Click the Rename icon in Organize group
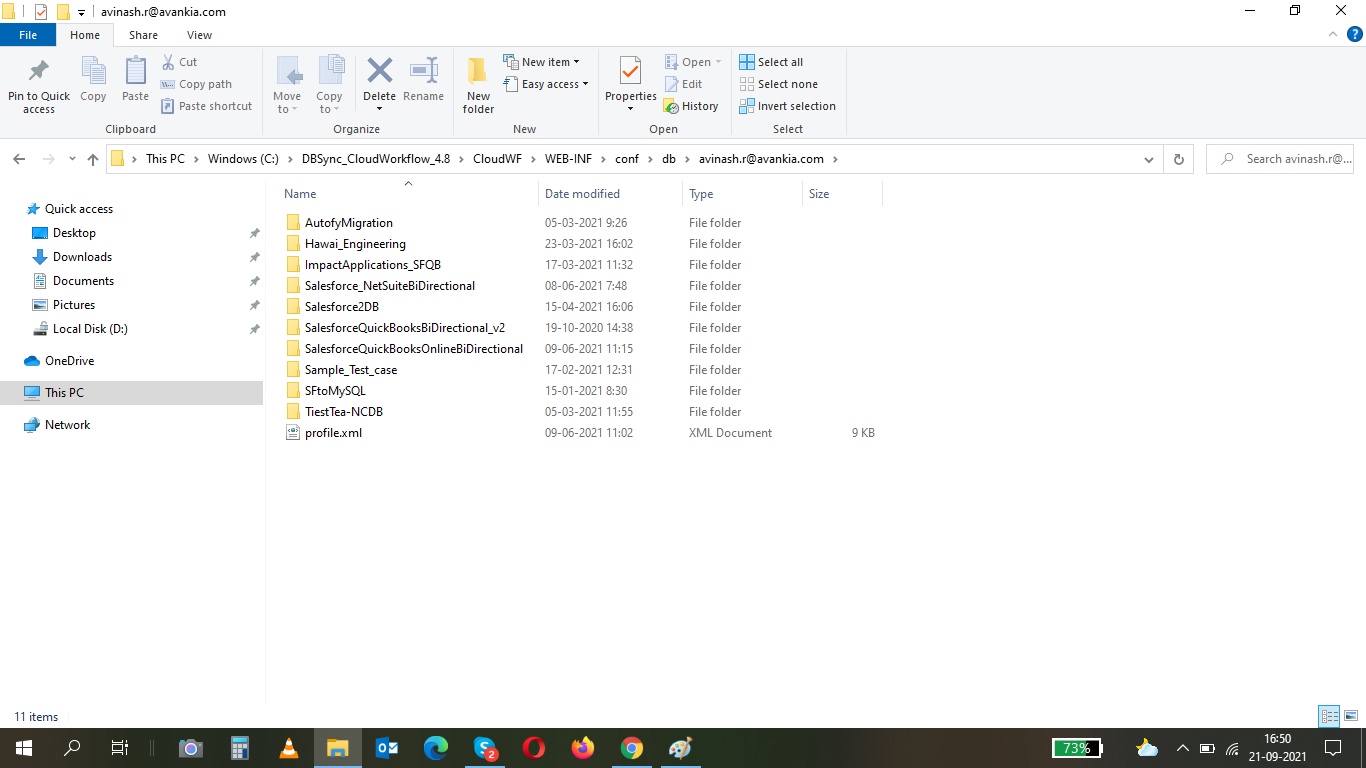 tap(423, 72)
